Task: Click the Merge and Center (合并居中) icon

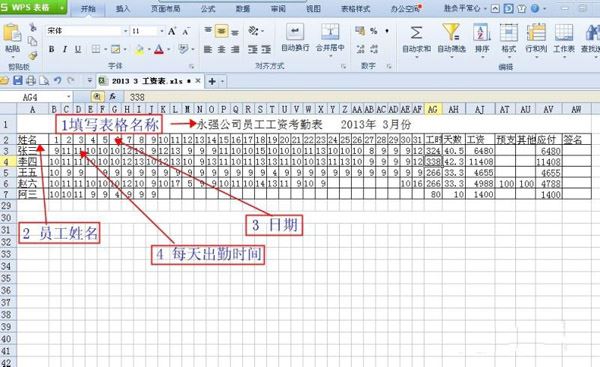Action: click(x=330, y=32)
